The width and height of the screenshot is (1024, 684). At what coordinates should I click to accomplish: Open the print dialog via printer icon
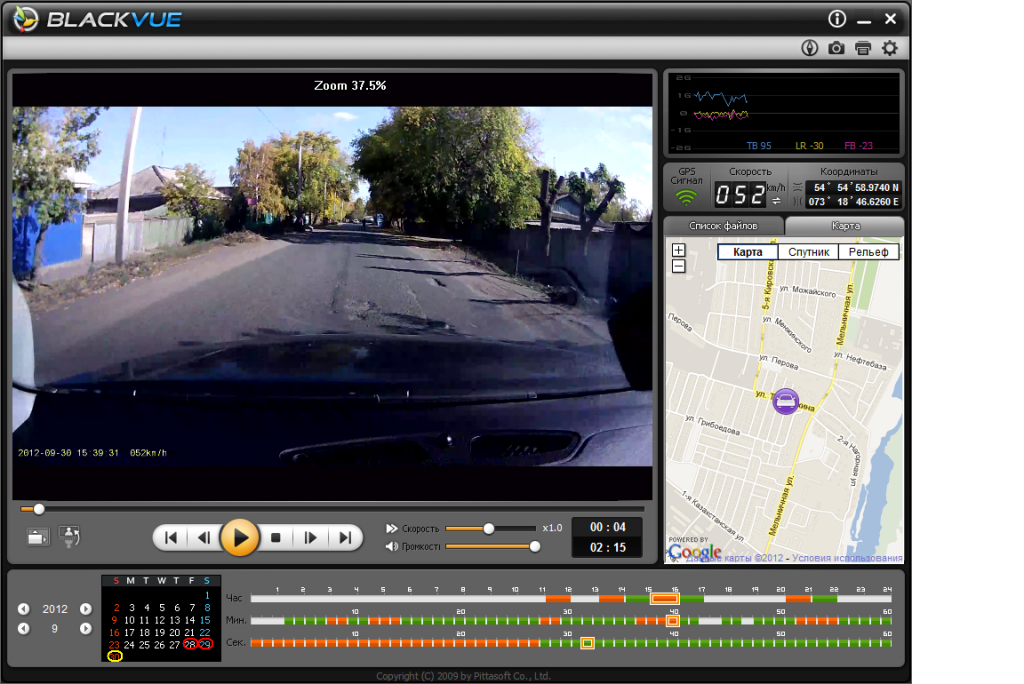(862, 48)
